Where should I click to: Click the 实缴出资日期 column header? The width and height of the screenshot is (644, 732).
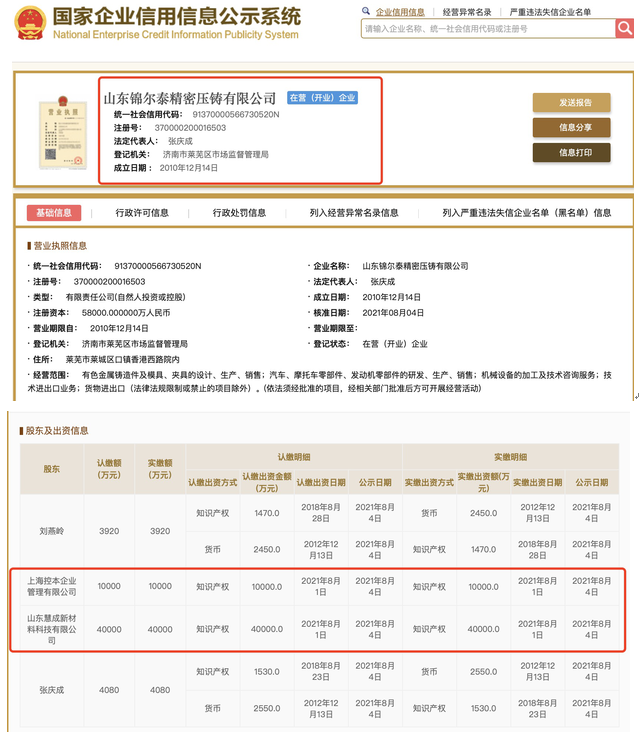point(538,482)
